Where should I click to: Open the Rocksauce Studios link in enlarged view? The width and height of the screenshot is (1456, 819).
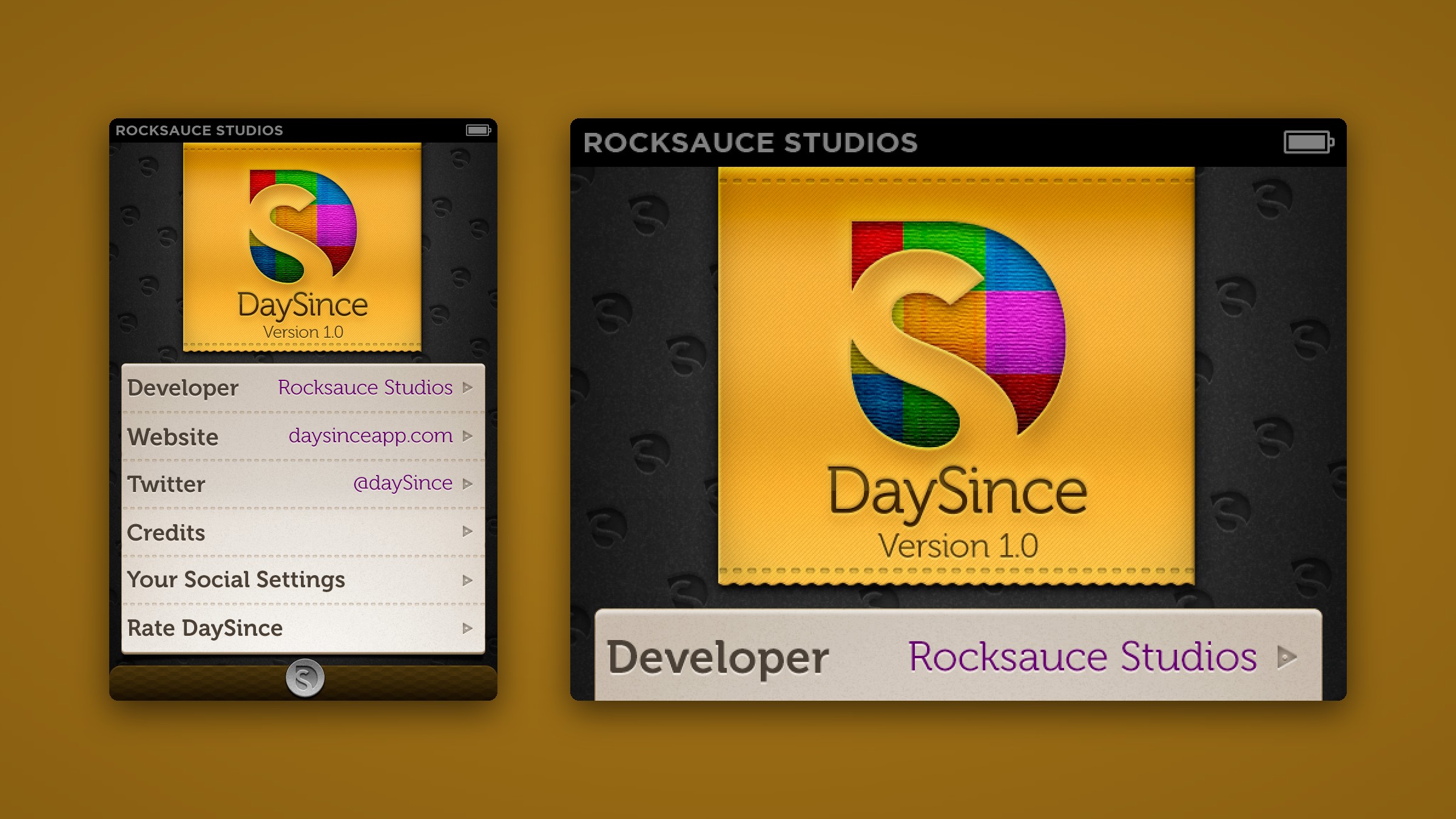pos(1082,656)
